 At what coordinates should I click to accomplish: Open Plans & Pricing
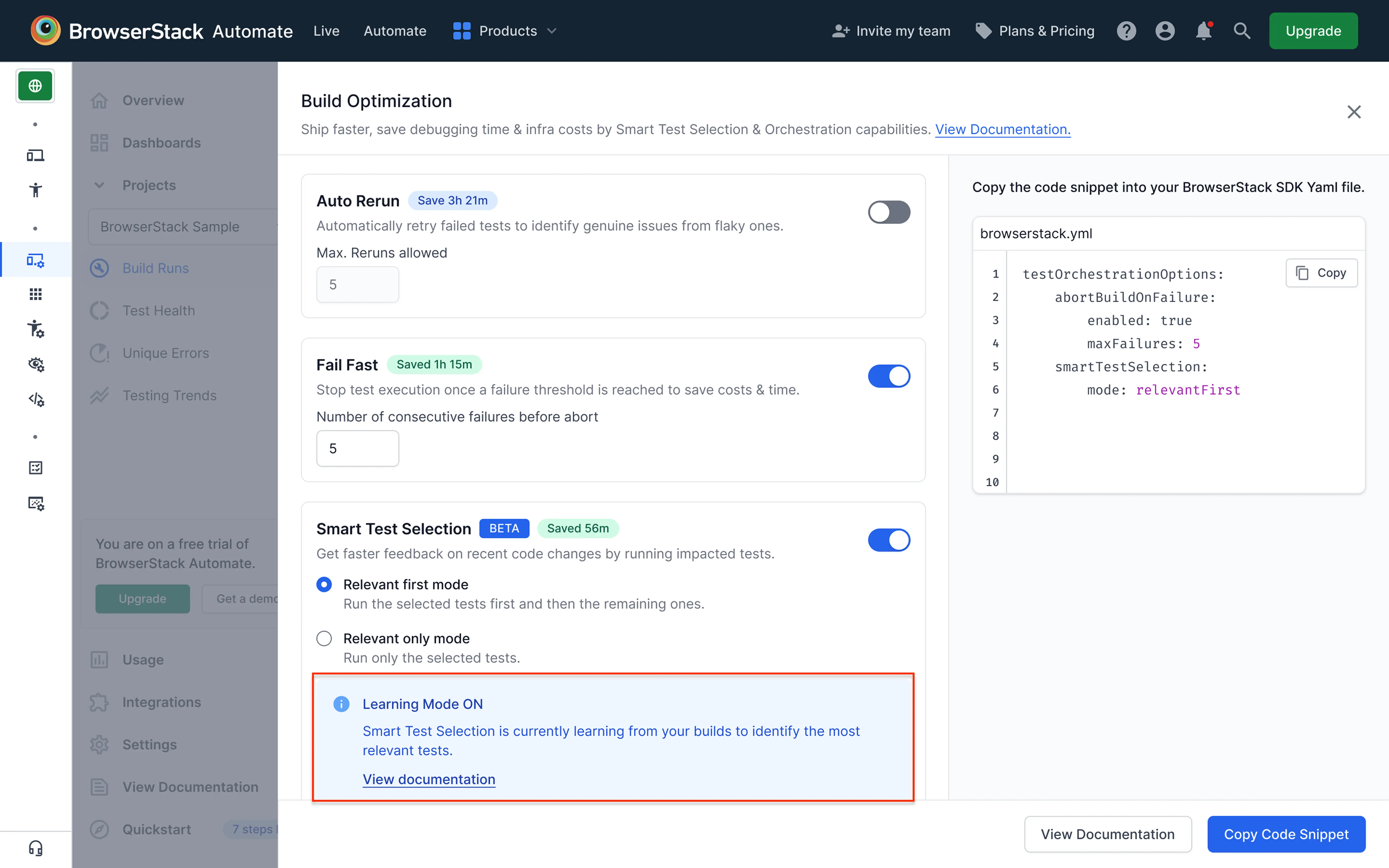tap(1035, 31)
